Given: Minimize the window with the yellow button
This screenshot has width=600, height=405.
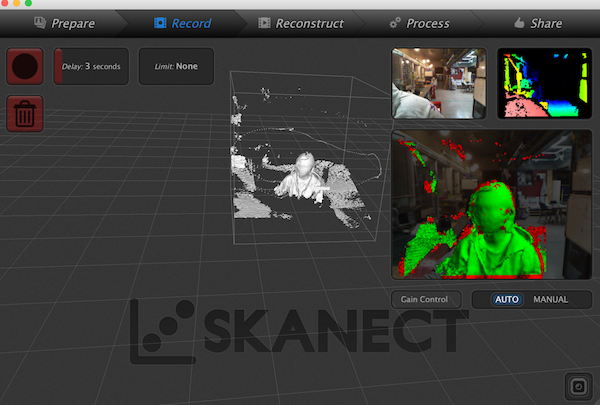Looking at the screenshot, I should pyautogui.click(x=16, y=3).
